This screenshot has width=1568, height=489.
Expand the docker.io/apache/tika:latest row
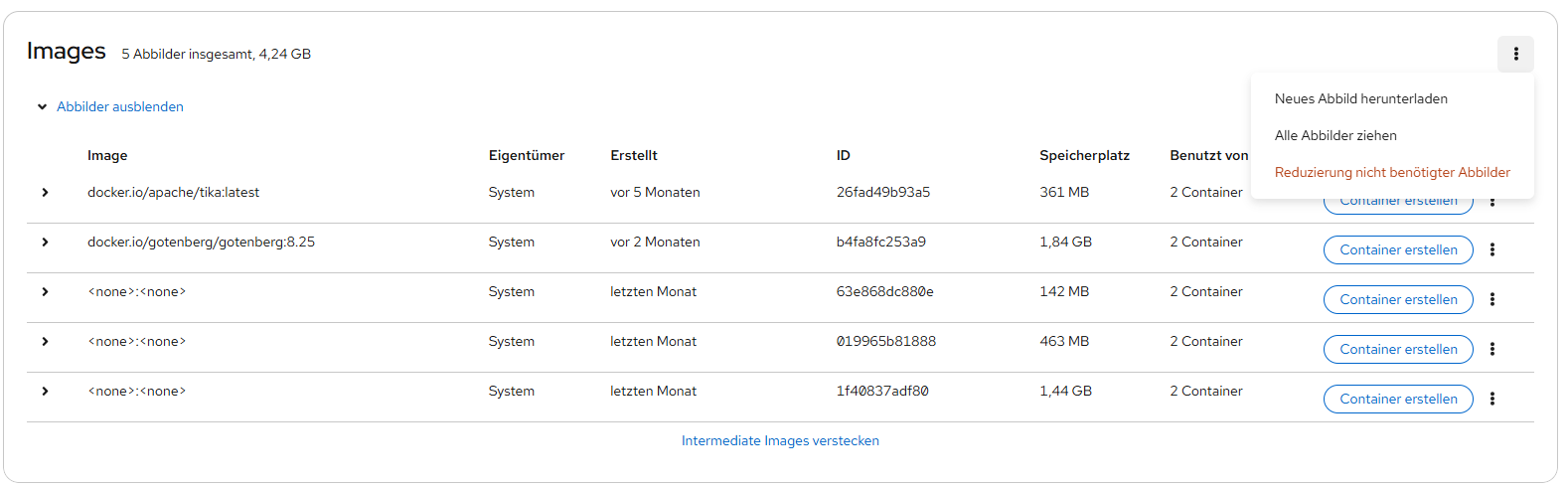tap(45, 193)
